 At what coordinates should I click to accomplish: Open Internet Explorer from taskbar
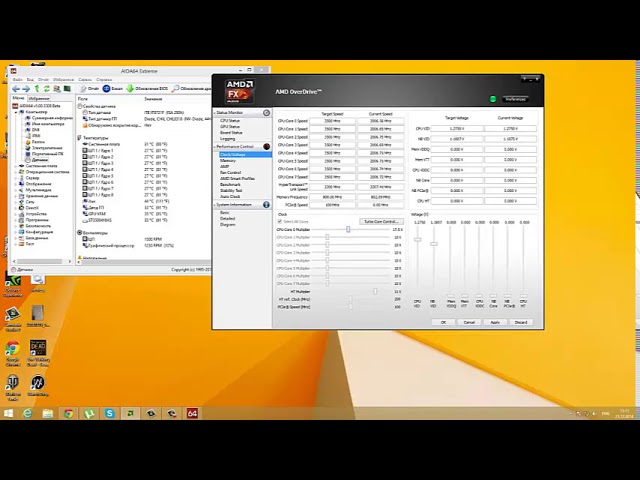[27, 413]
